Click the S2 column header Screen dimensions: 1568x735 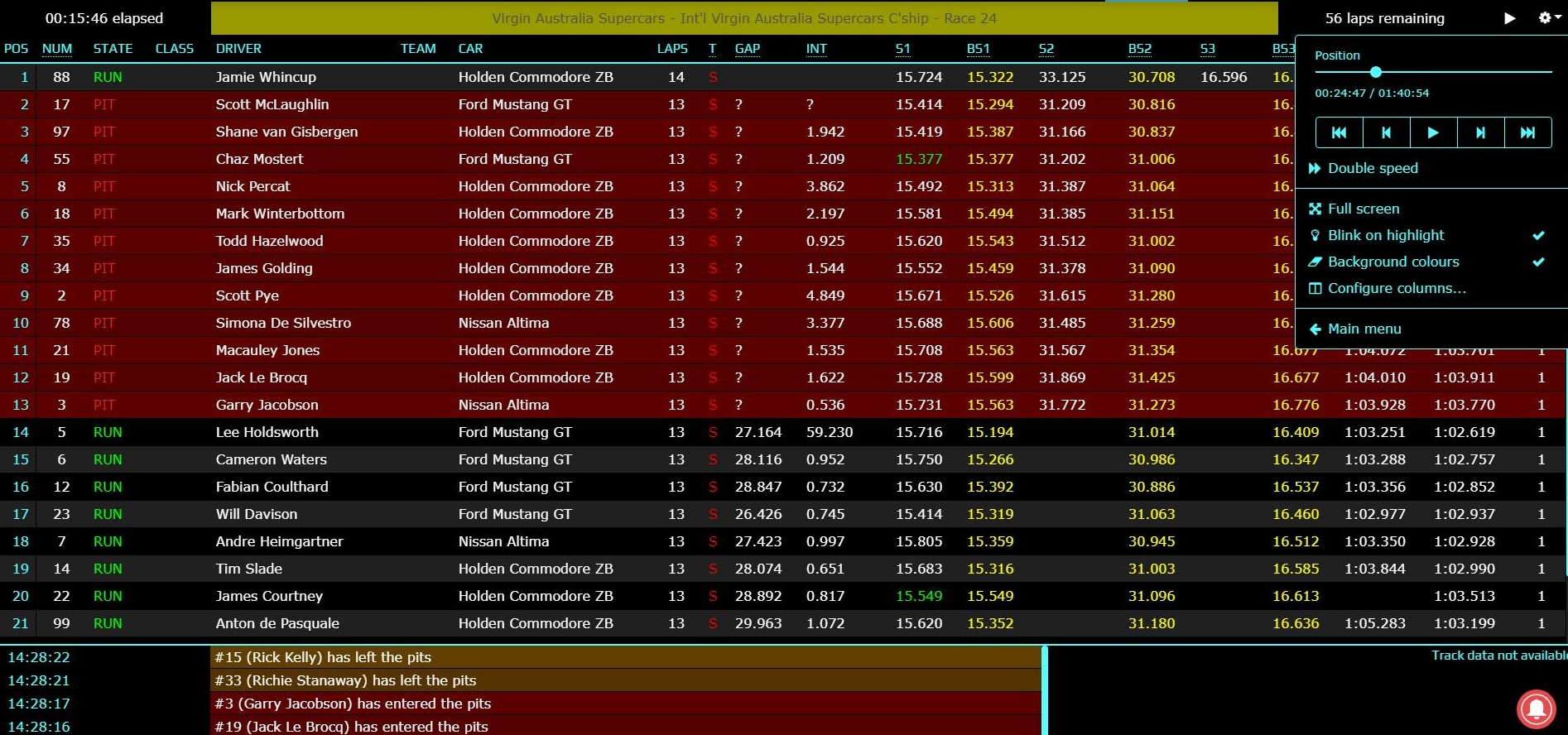click(1046, 49)
